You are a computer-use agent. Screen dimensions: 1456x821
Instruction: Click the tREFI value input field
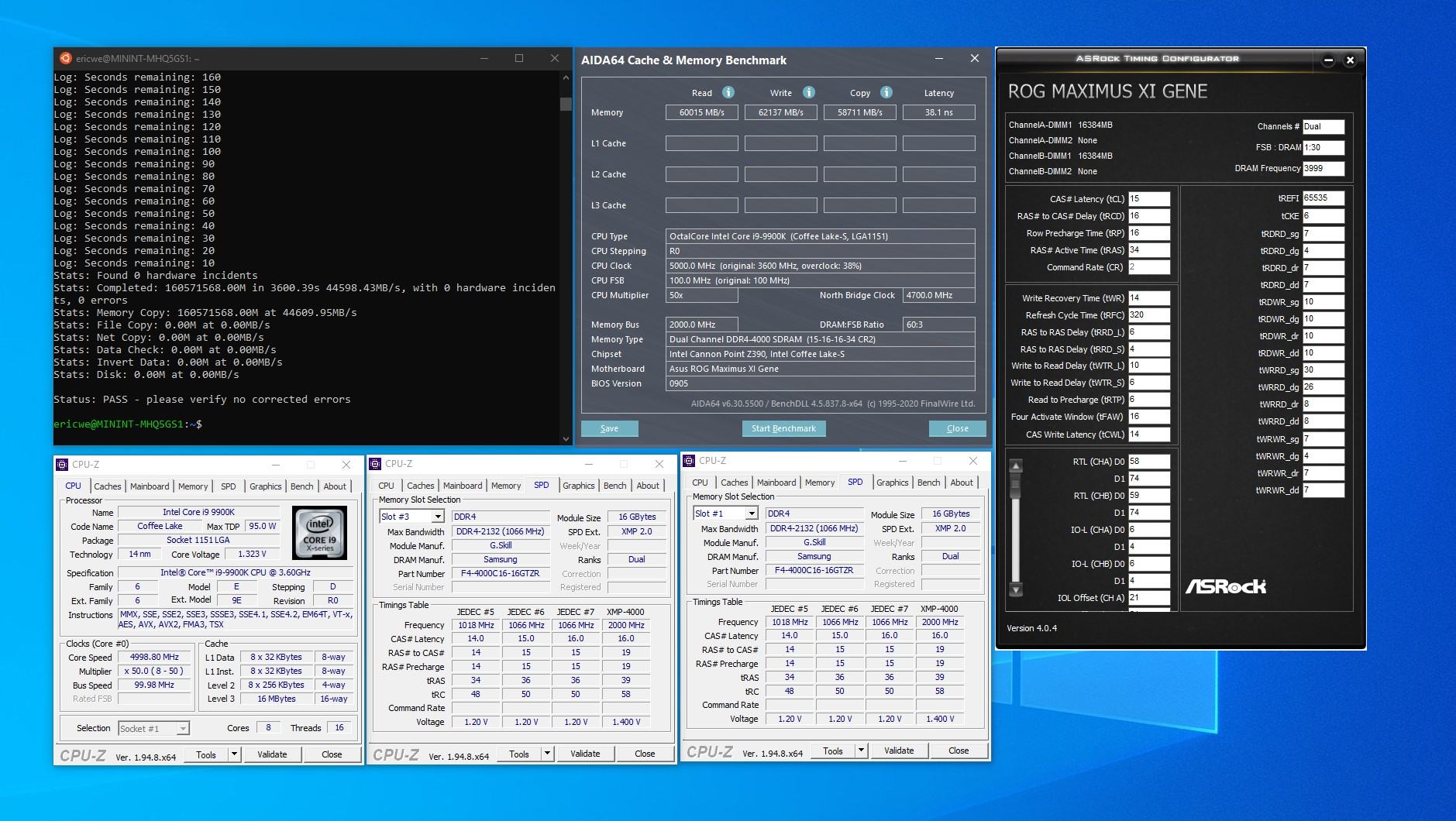click(x=1323, y=198)
